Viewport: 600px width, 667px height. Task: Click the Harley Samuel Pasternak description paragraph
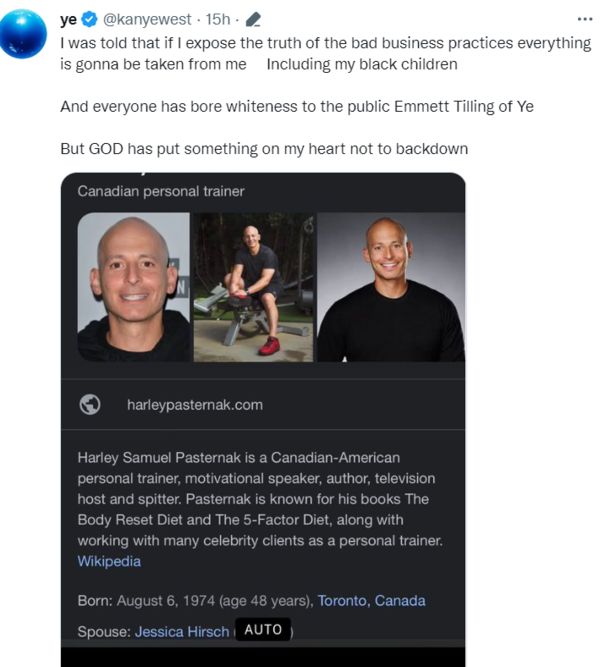pos(260,509)
